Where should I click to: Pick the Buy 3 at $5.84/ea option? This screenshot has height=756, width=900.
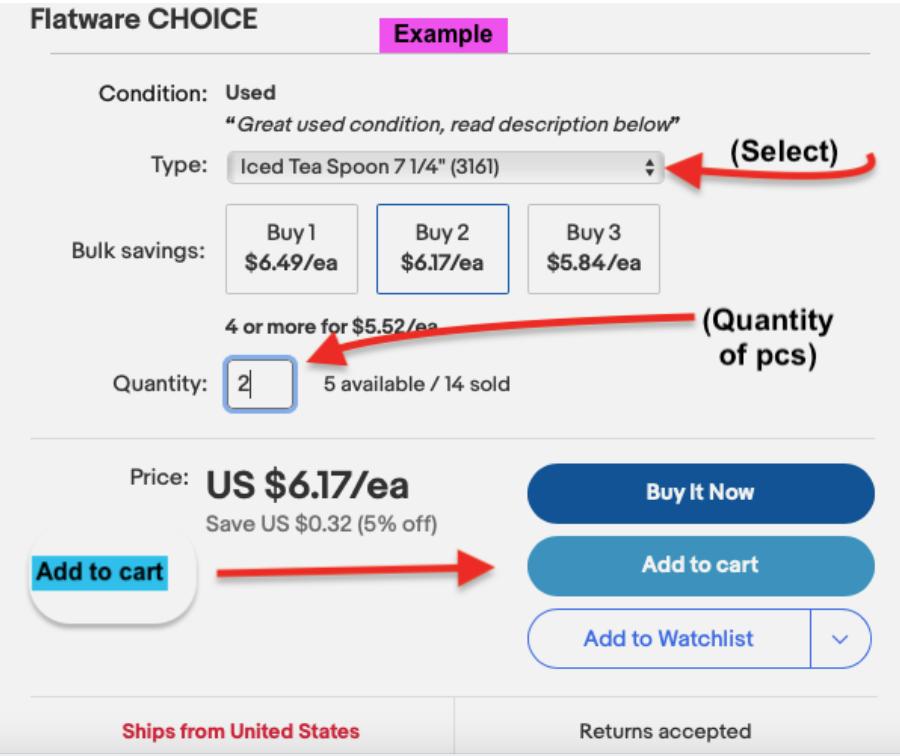click(x=593, y=248)
